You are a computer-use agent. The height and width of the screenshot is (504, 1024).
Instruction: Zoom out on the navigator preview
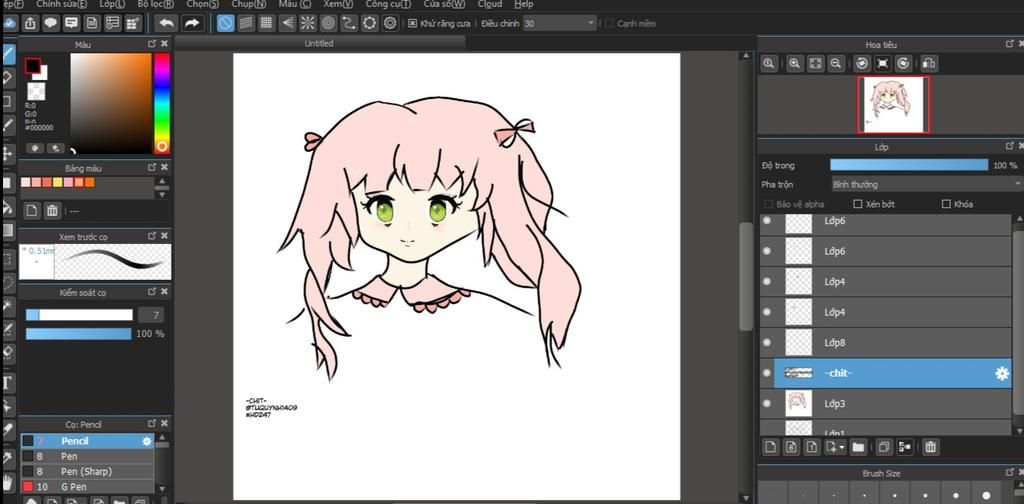tap(835, 63)
